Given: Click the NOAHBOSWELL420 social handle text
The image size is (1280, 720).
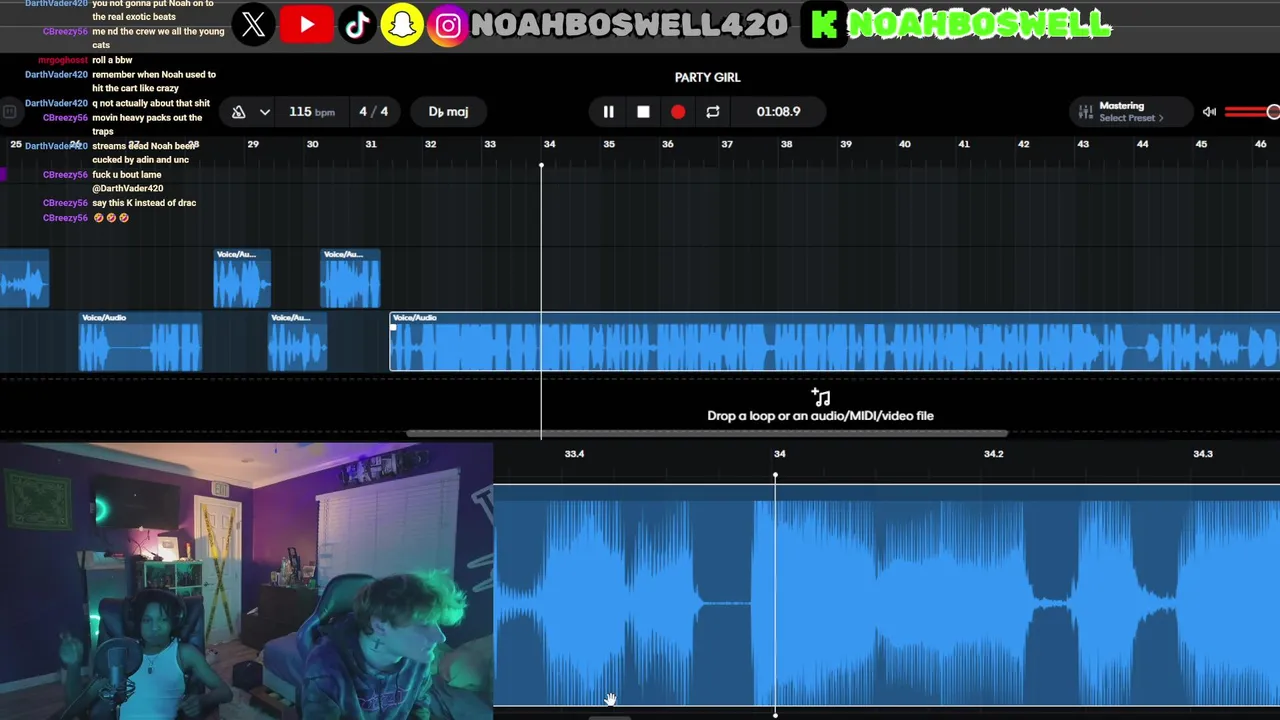Looking at the screenshot, I should [x=630, y=25].
